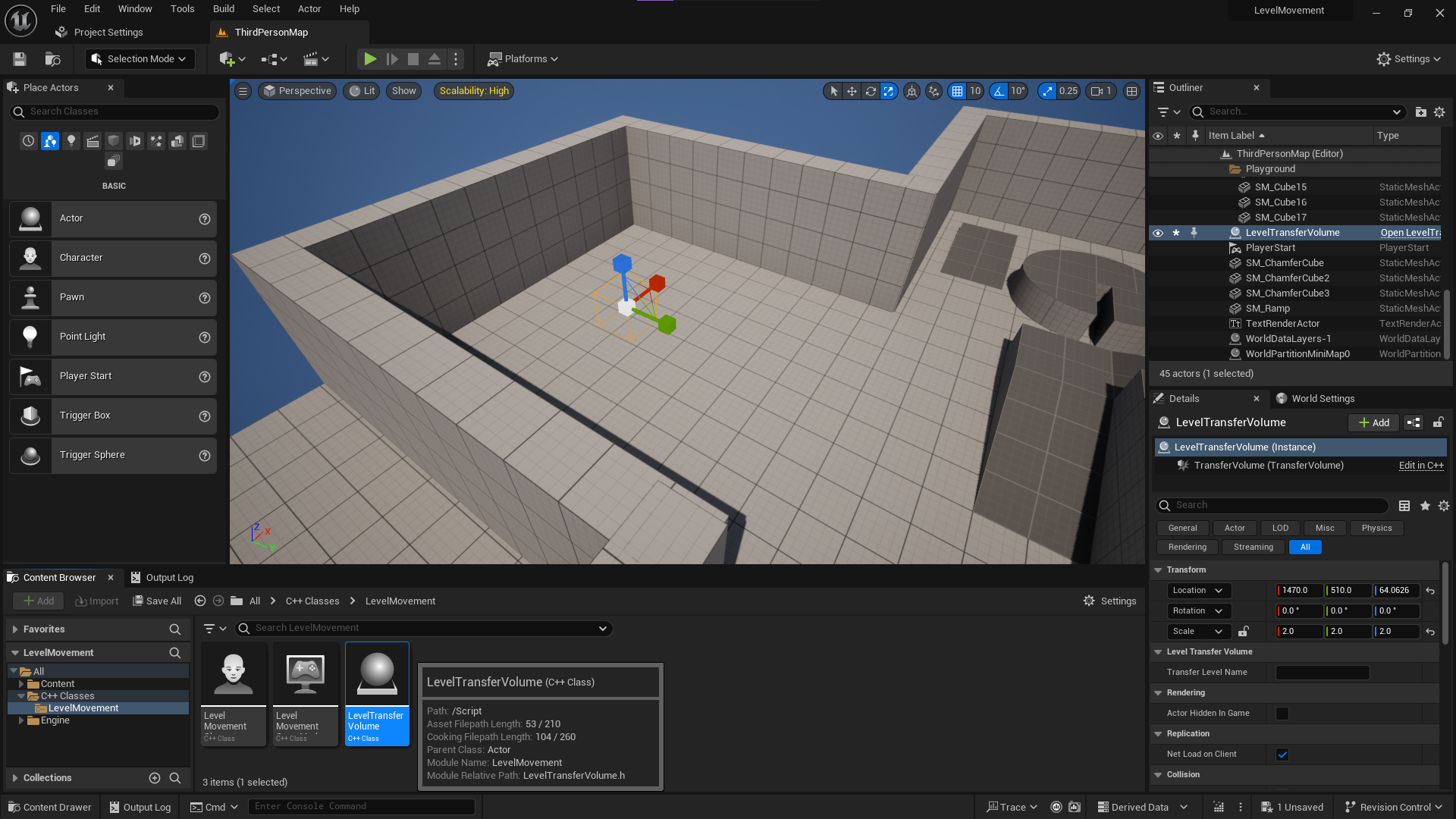1456x819 pixels.
Task: Open the viewport hamburger options menu
Action: point(243,91)
